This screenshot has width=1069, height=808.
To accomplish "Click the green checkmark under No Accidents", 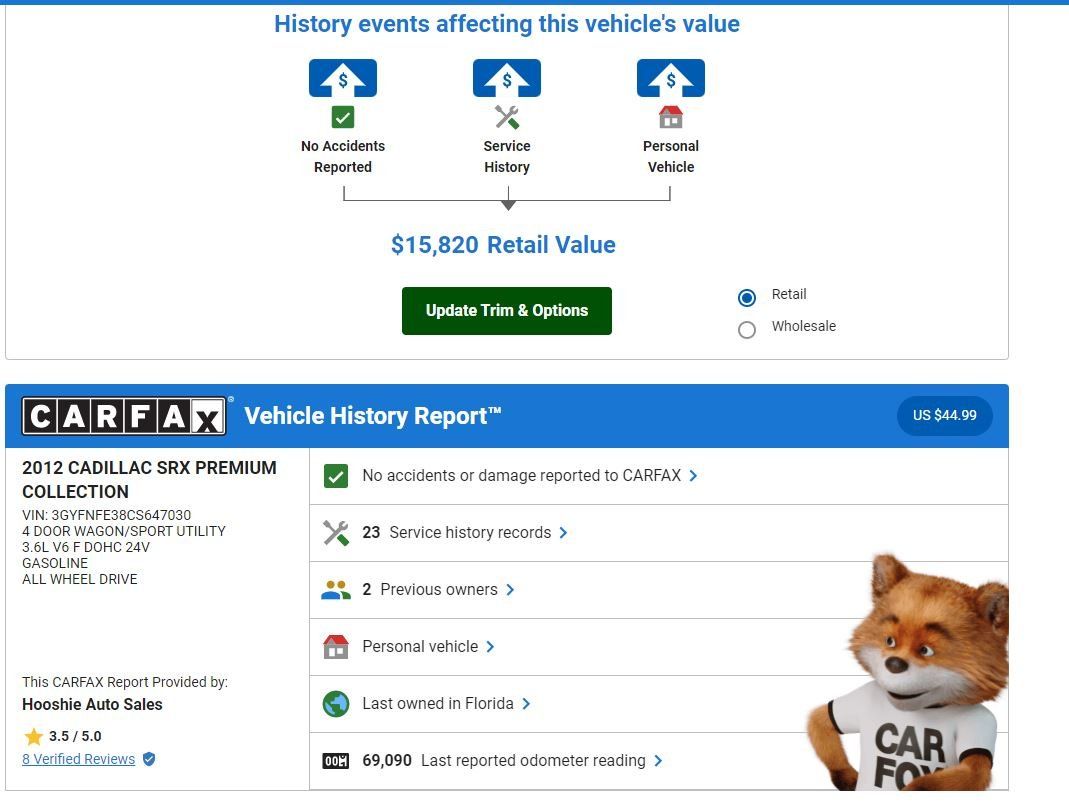I will click(x=343, y=117).
